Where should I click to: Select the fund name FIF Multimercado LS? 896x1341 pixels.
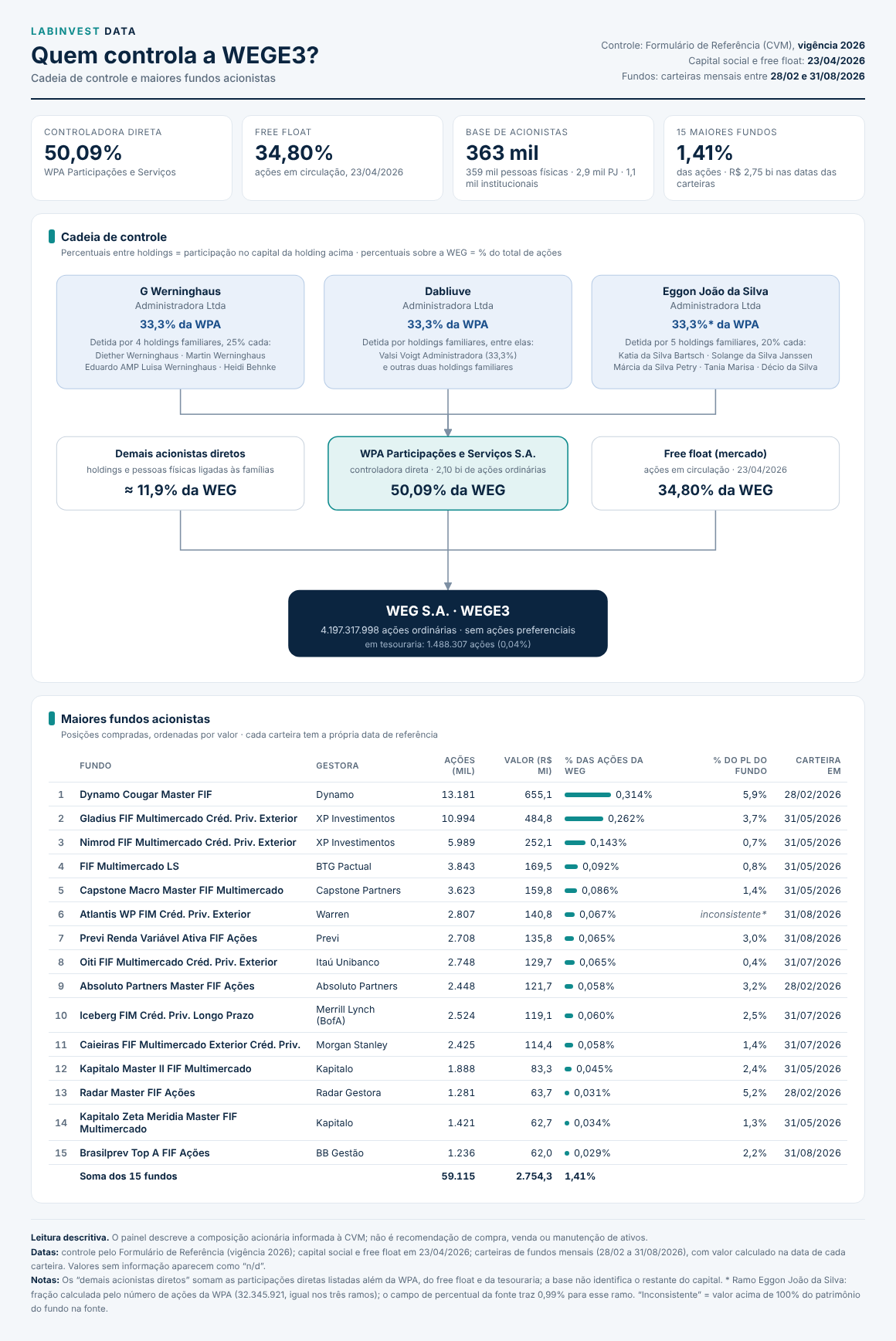129,866
